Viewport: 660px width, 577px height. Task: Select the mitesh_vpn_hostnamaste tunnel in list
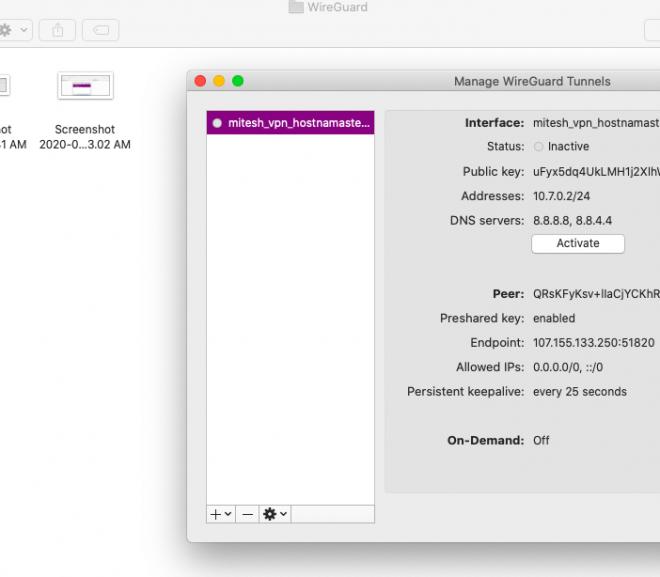290,123
